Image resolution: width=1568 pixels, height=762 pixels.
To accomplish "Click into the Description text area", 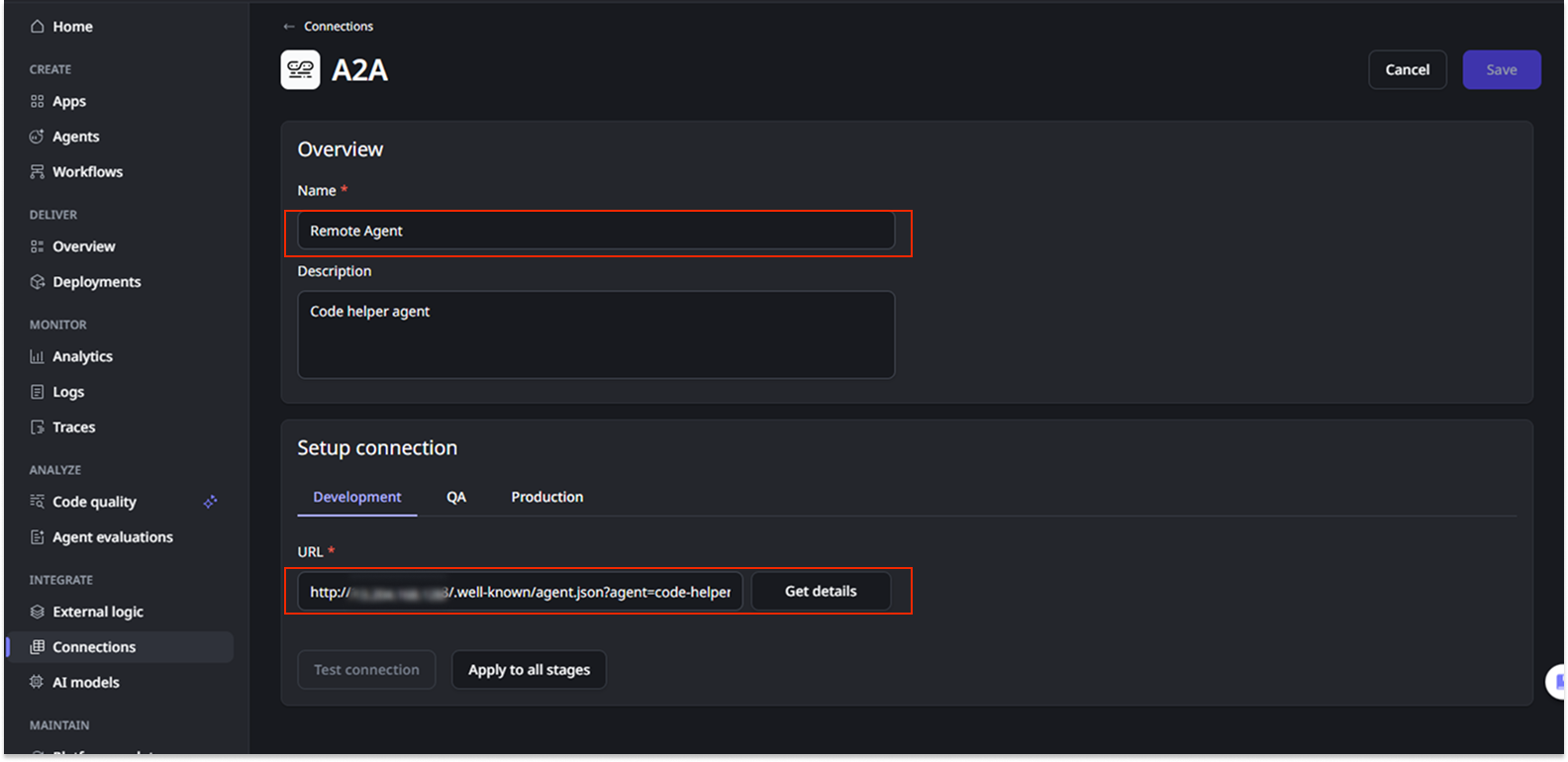I will tap(596, 334).
